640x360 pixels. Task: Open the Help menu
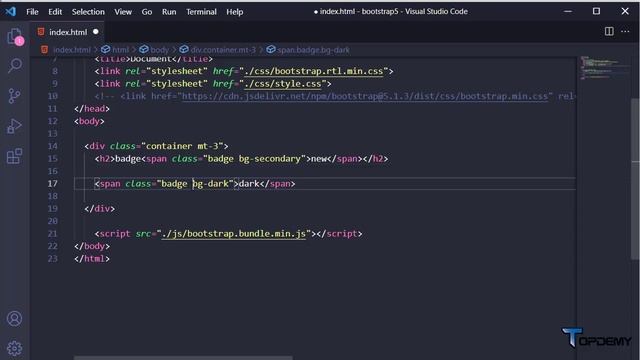tap(235, 12)
